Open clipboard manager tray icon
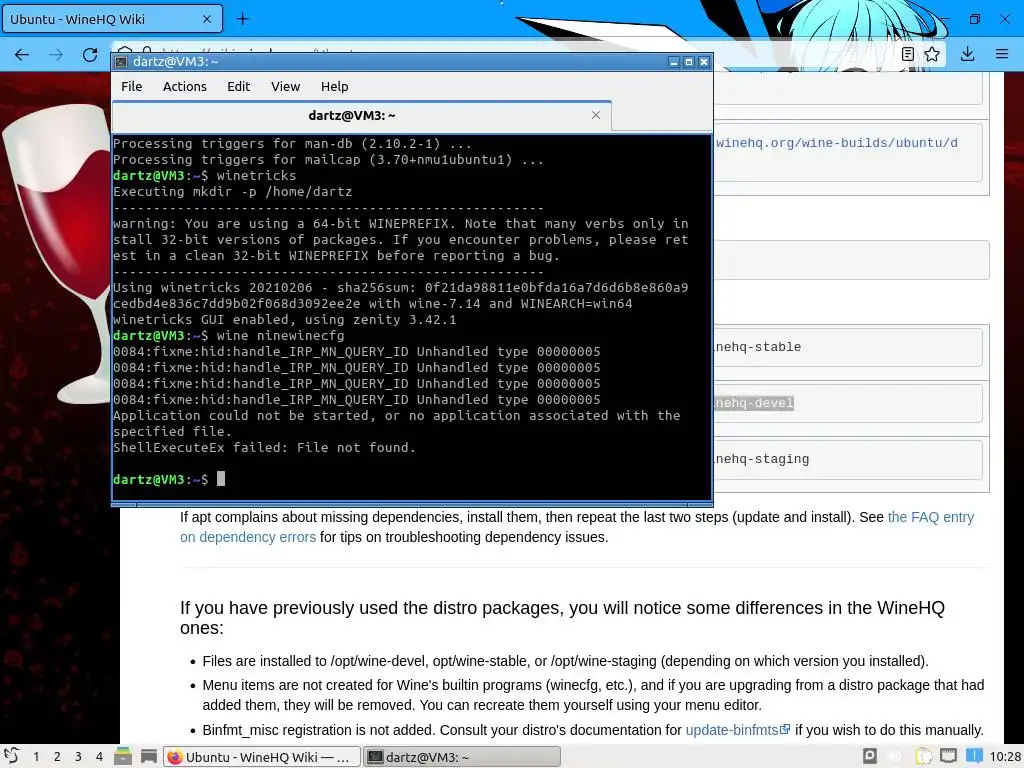Image resolution: width=1024 pixels, height=768 pixels. click(923, 756)
